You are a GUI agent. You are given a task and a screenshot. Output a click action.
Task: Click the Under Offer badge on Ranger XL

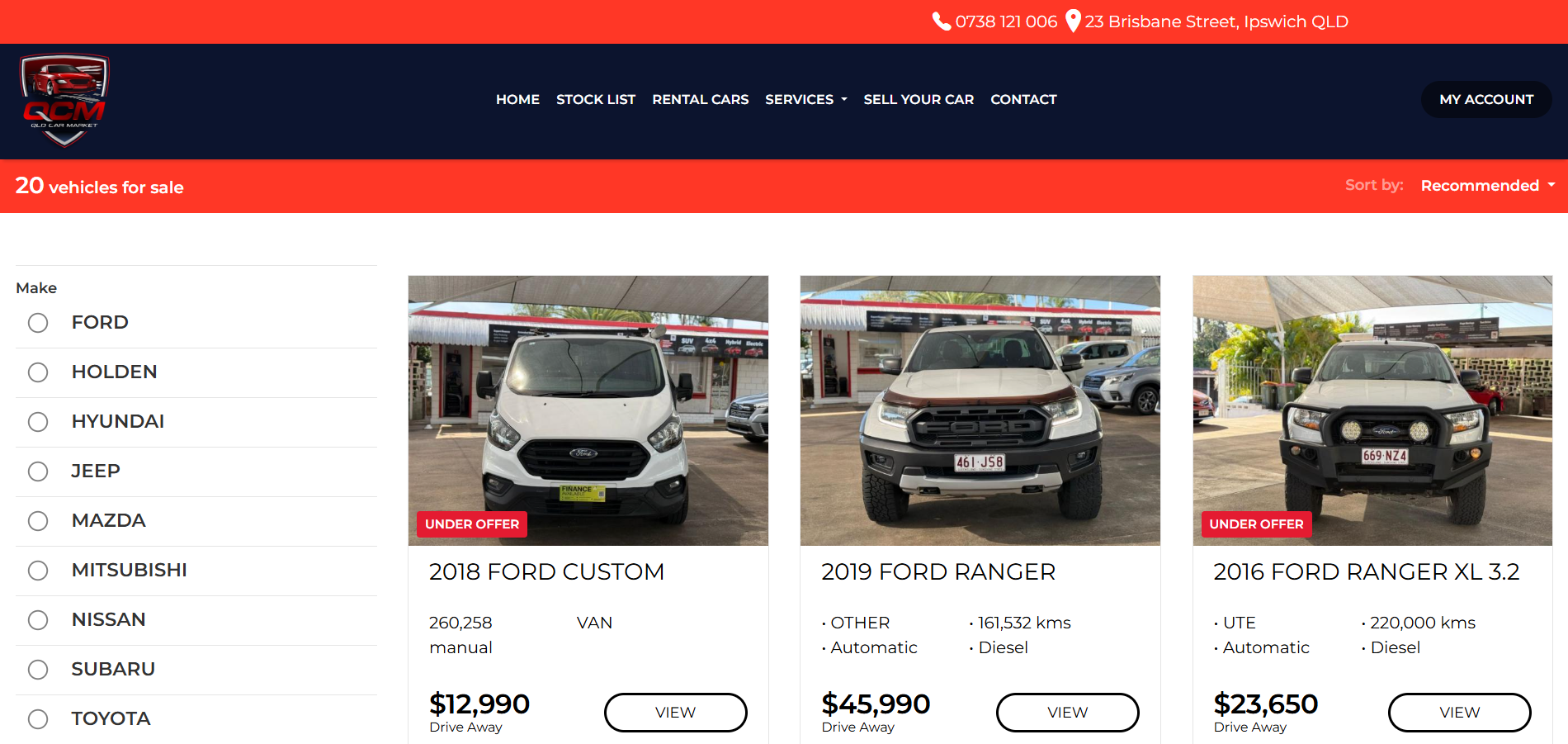click(1256, 524)
